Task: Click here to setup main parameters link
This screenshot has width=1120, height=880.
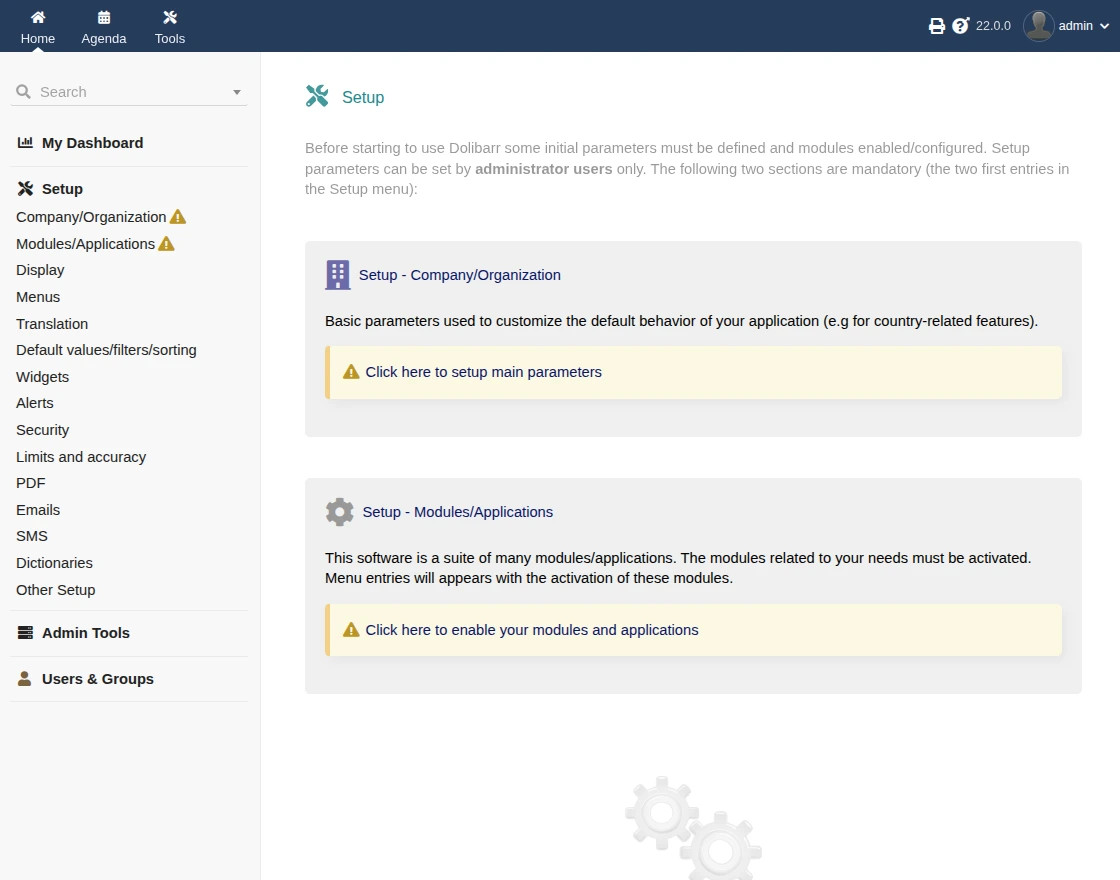Action: click(483, 372)
